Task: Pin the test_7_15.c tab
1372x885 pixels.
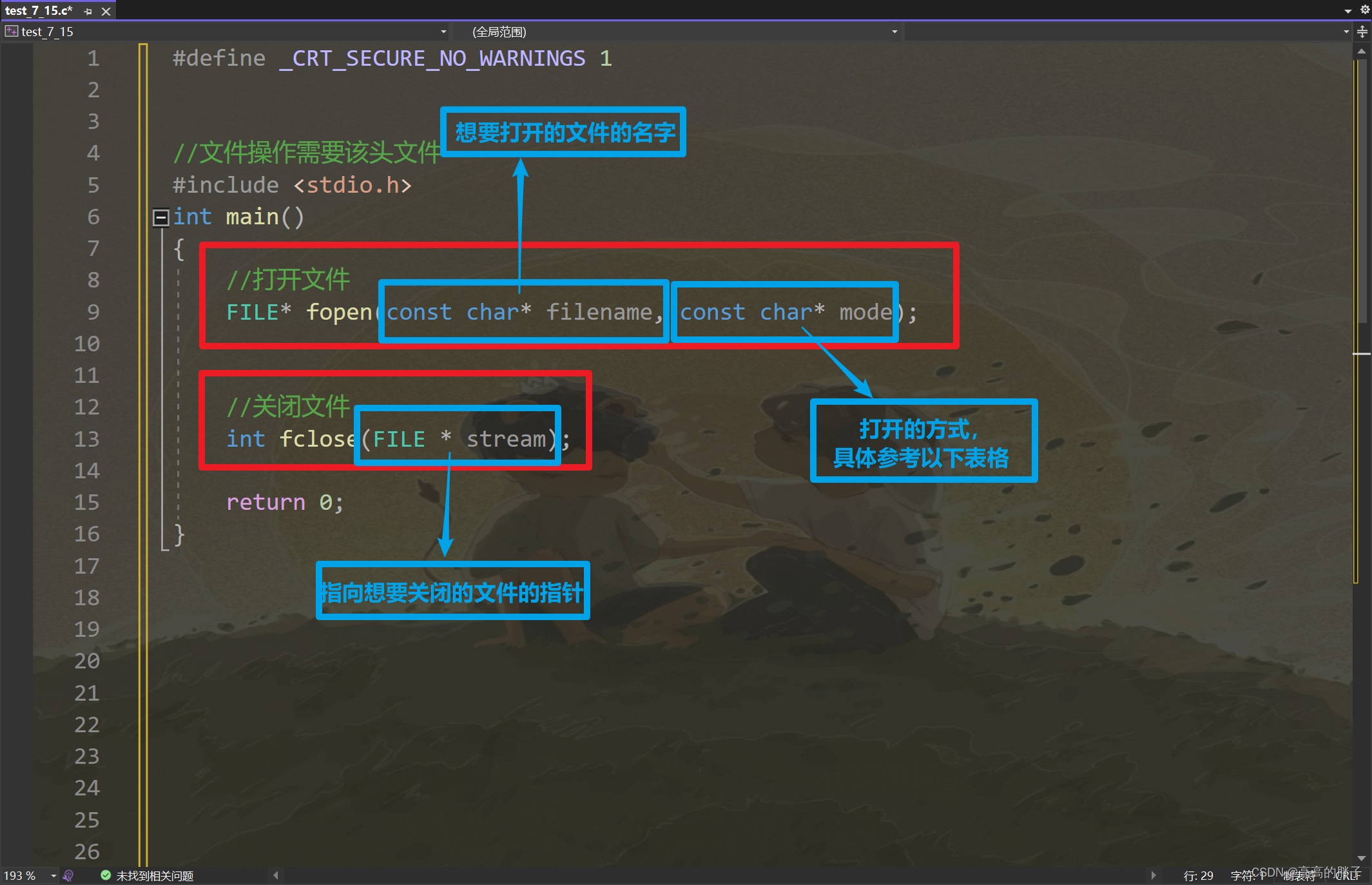Action: pos(88,11)
